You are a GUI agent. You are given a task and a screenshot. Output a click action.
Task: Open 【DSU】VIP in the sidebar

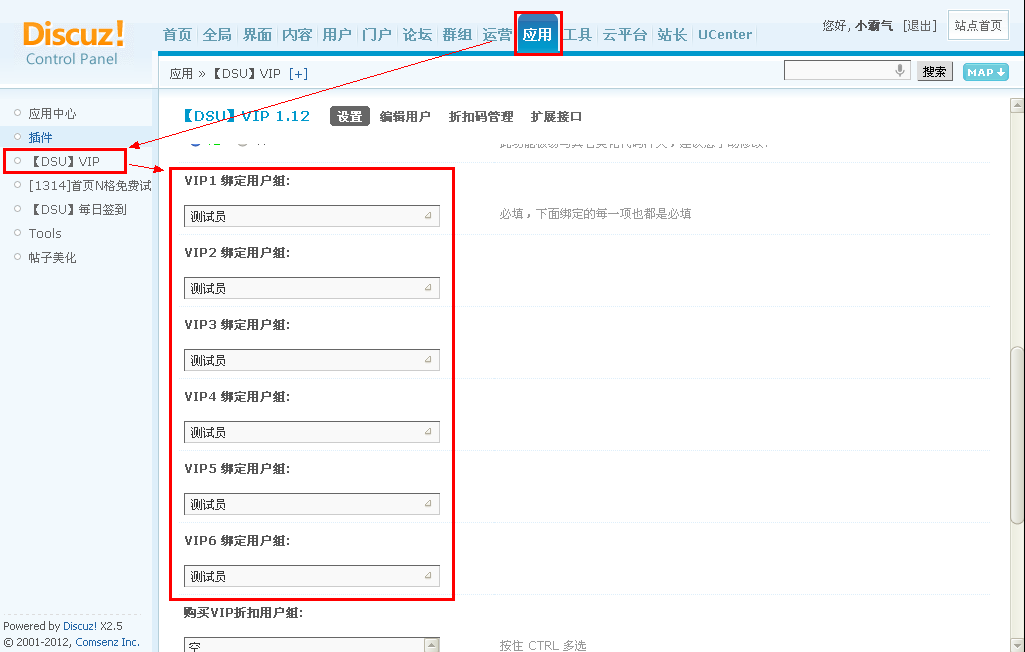[64, 162]
